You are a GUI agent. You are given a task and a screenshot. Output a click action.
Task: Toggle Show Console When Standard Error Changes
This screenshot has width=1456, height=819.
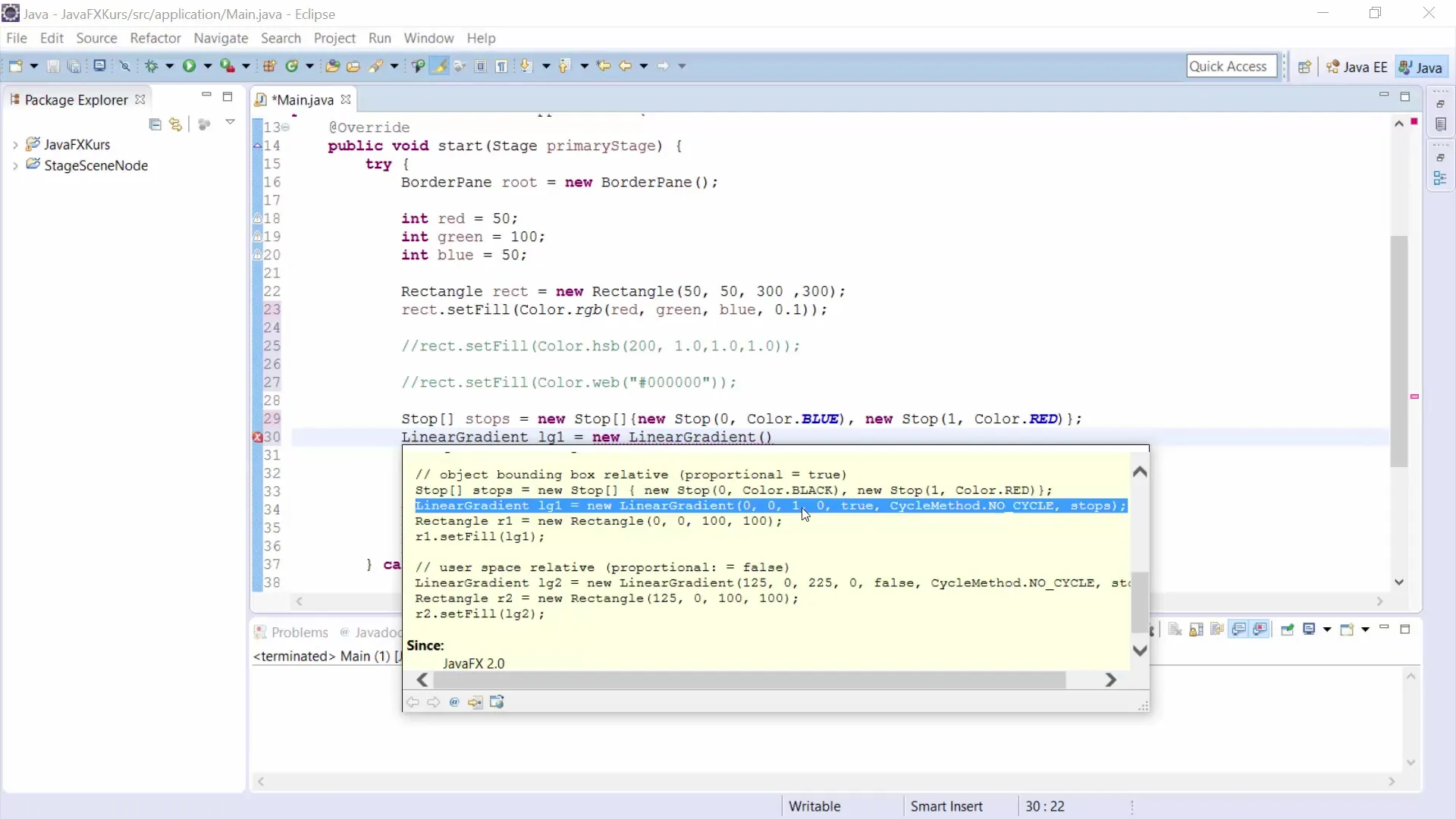coord(1260,629)
